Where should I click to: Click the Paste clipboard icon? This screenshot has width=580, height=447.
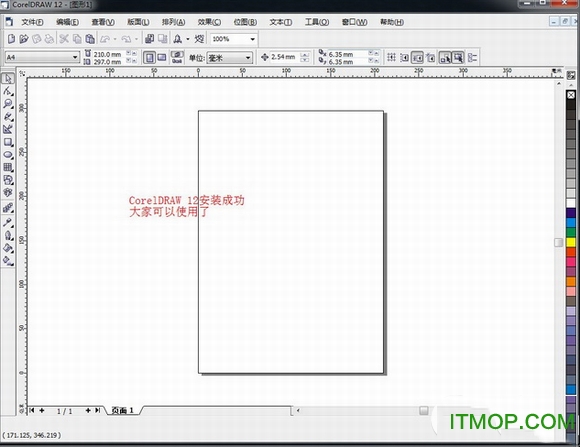pyautogui.click(x=90, y=38)
